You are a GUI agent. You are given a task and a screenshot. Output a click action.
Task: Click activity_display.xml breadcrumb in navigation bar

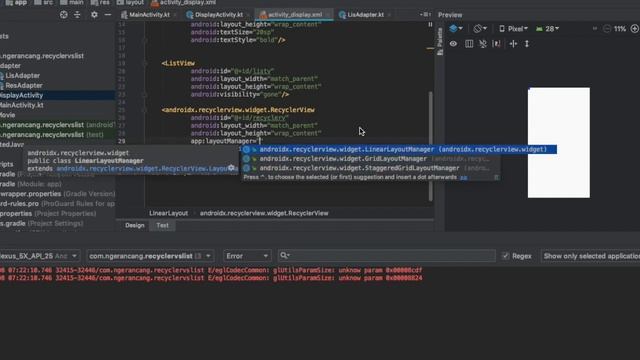(184, 2)
